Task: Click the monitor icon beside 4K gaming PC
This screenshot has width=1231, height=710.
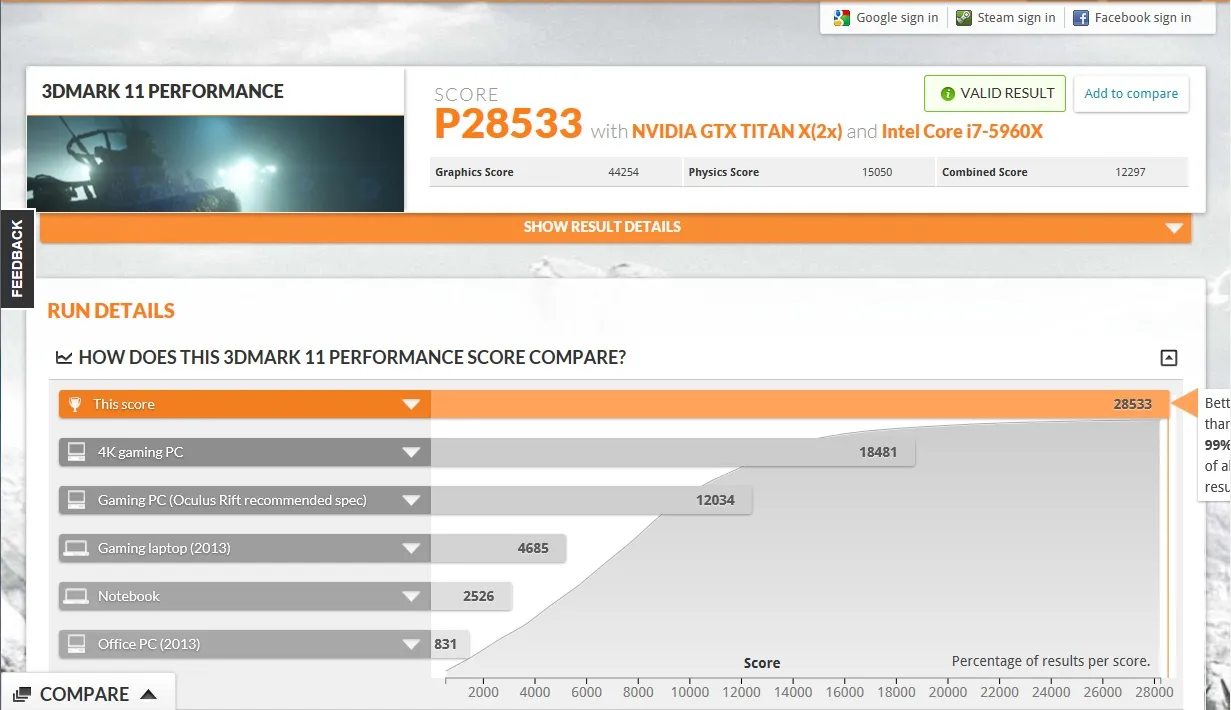Action: click(x=76, y=452)
